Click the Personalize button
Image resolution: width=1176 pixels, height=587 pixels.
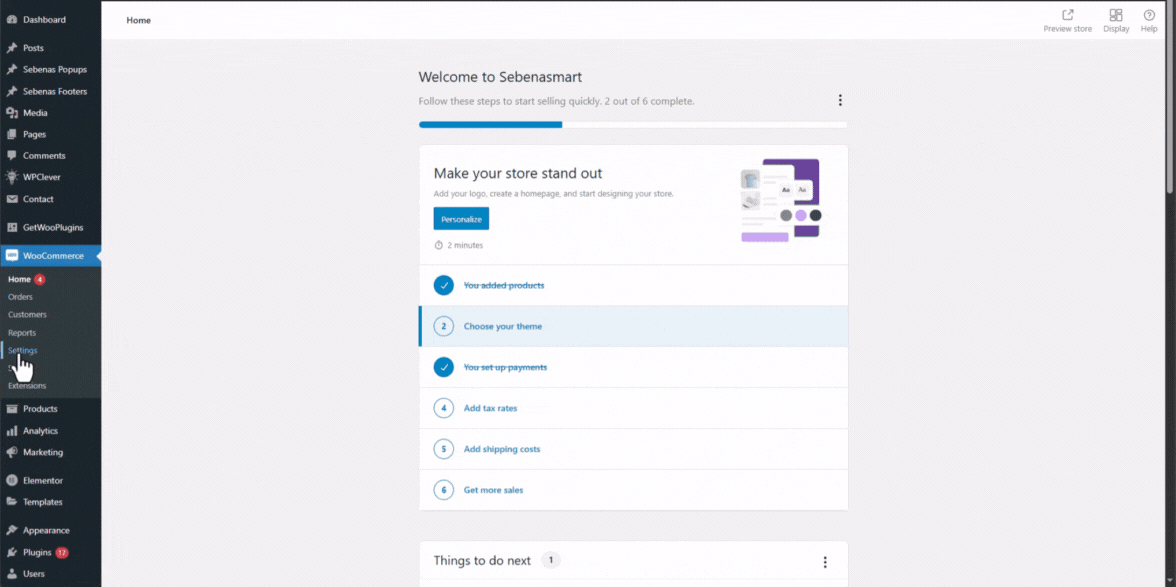(x=461, y=219)
